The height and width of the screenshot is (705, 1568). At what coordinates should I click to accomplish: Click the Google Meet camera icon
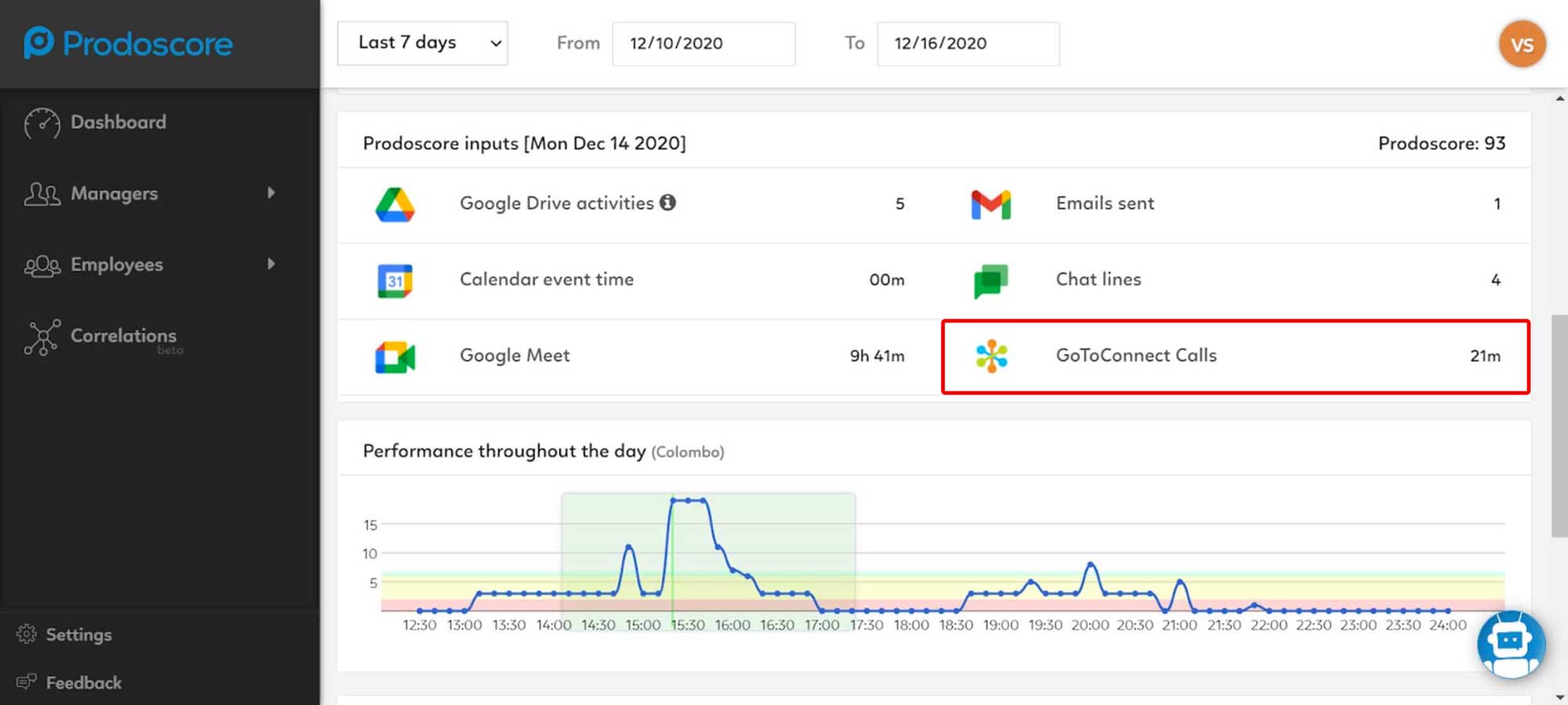[394, 358]
